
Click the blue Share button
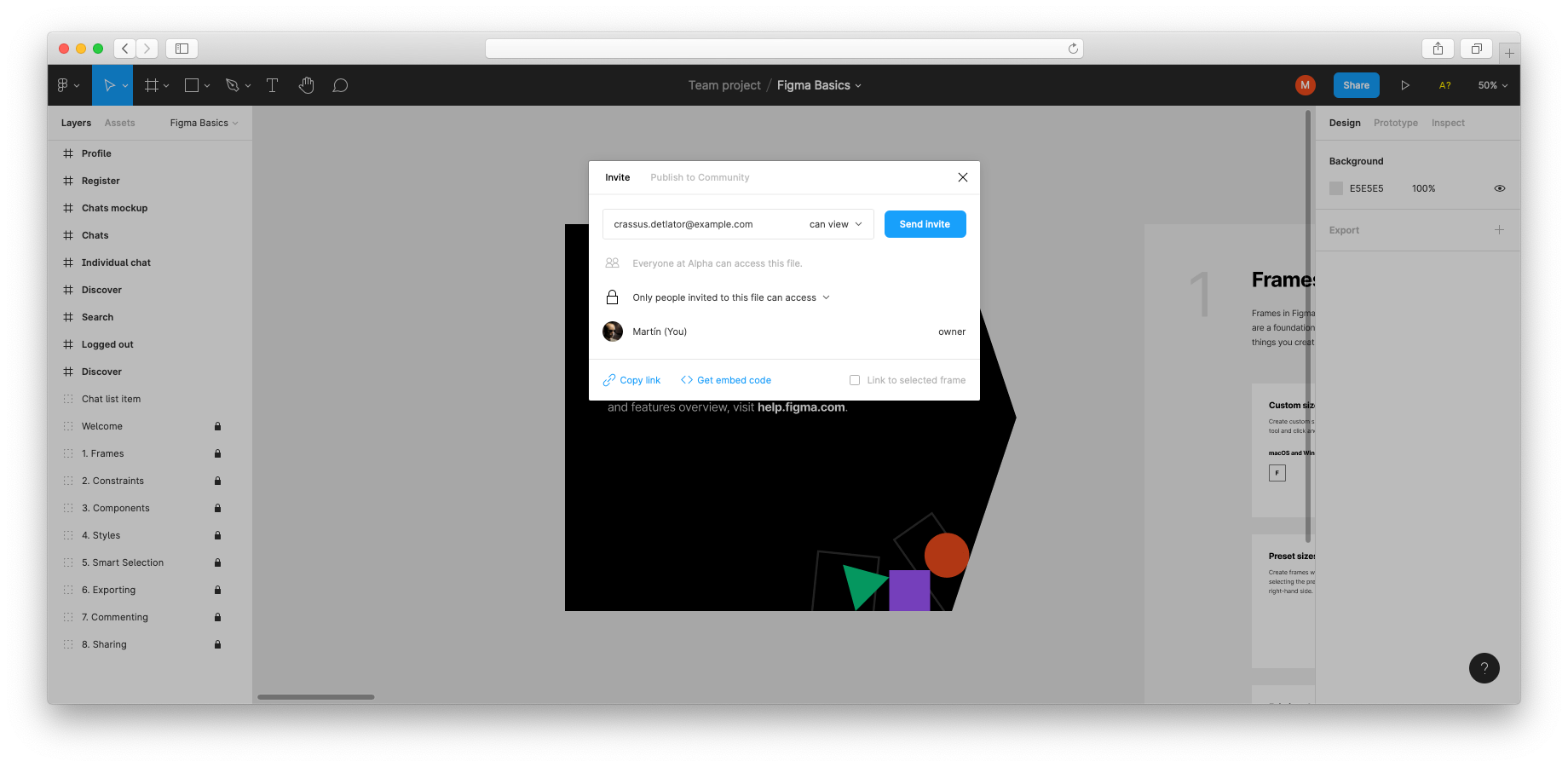click(1356, 85)
